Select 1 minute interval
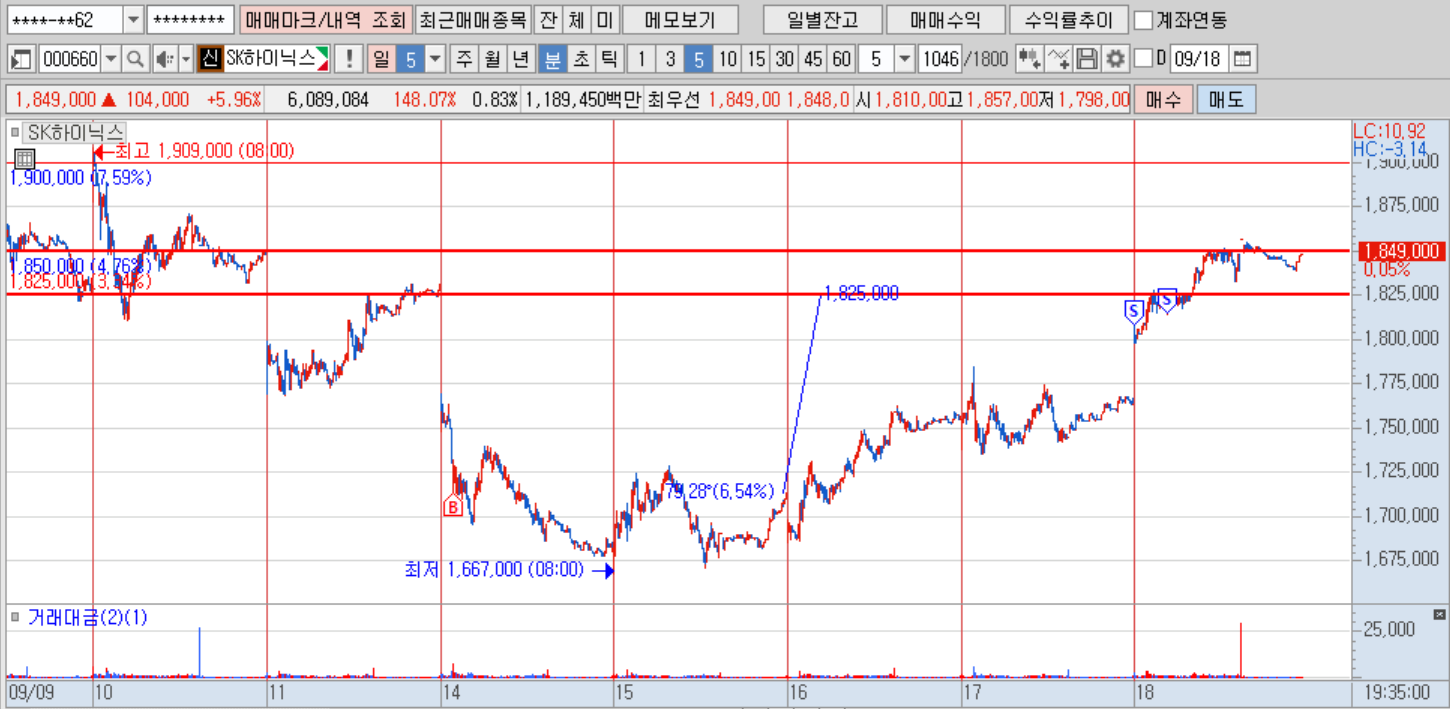 pos(641,59)
